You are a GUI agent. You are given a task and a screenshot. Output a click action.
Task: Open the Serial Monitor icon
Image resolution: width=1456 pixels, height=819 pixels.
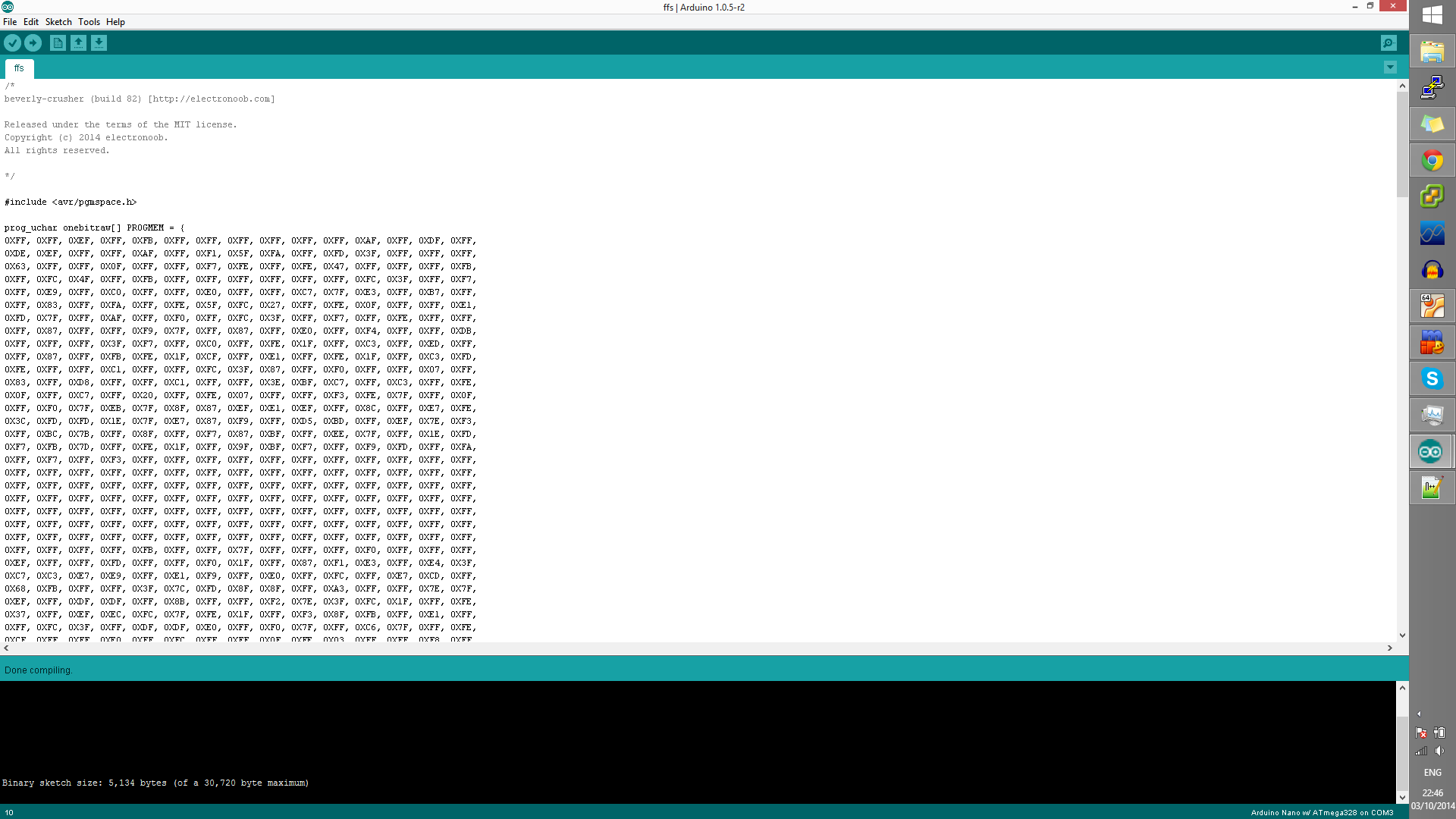click(1389, 43)
